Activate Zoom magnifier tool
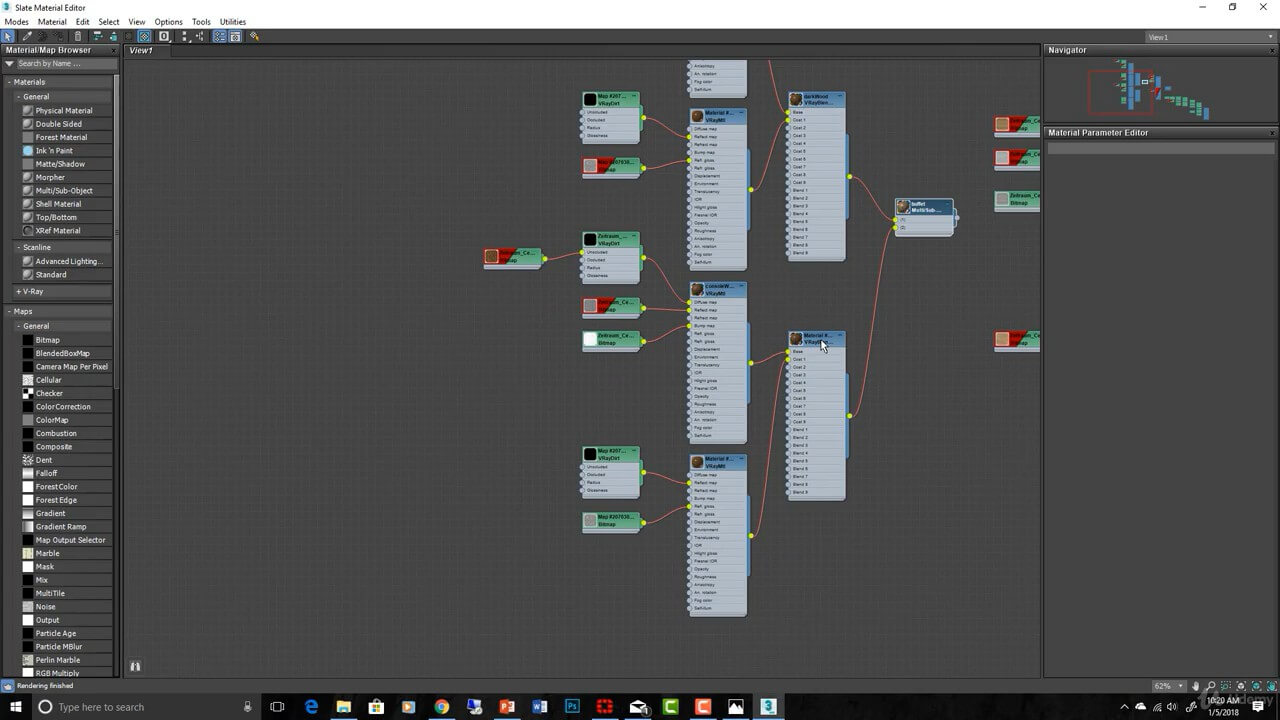Viewport: 1280px width, 720px height. (x=1210, y=686)
